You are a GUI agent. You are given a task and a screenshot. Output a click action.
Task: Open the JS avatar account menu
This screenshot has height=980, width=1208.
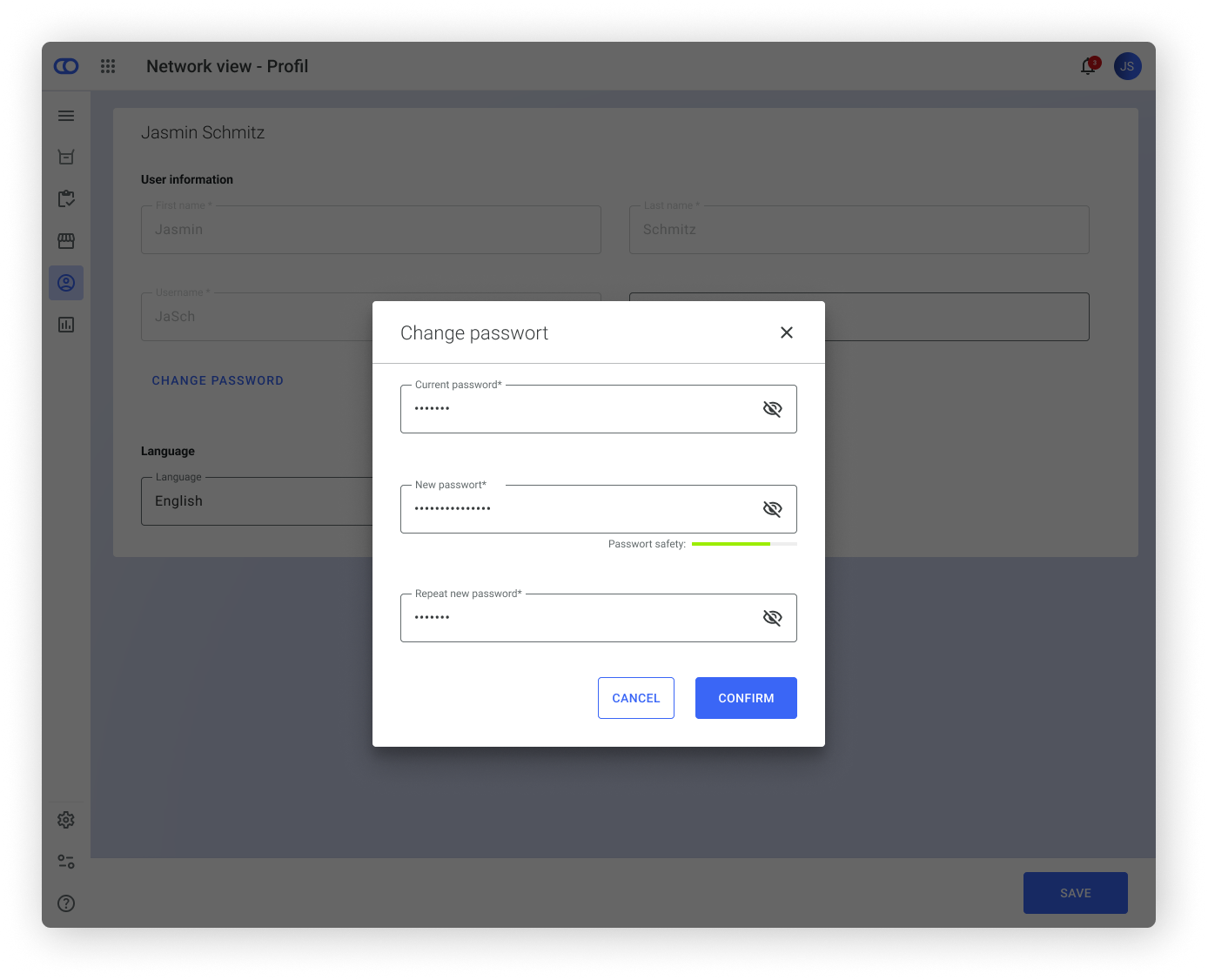(1127, 66)
